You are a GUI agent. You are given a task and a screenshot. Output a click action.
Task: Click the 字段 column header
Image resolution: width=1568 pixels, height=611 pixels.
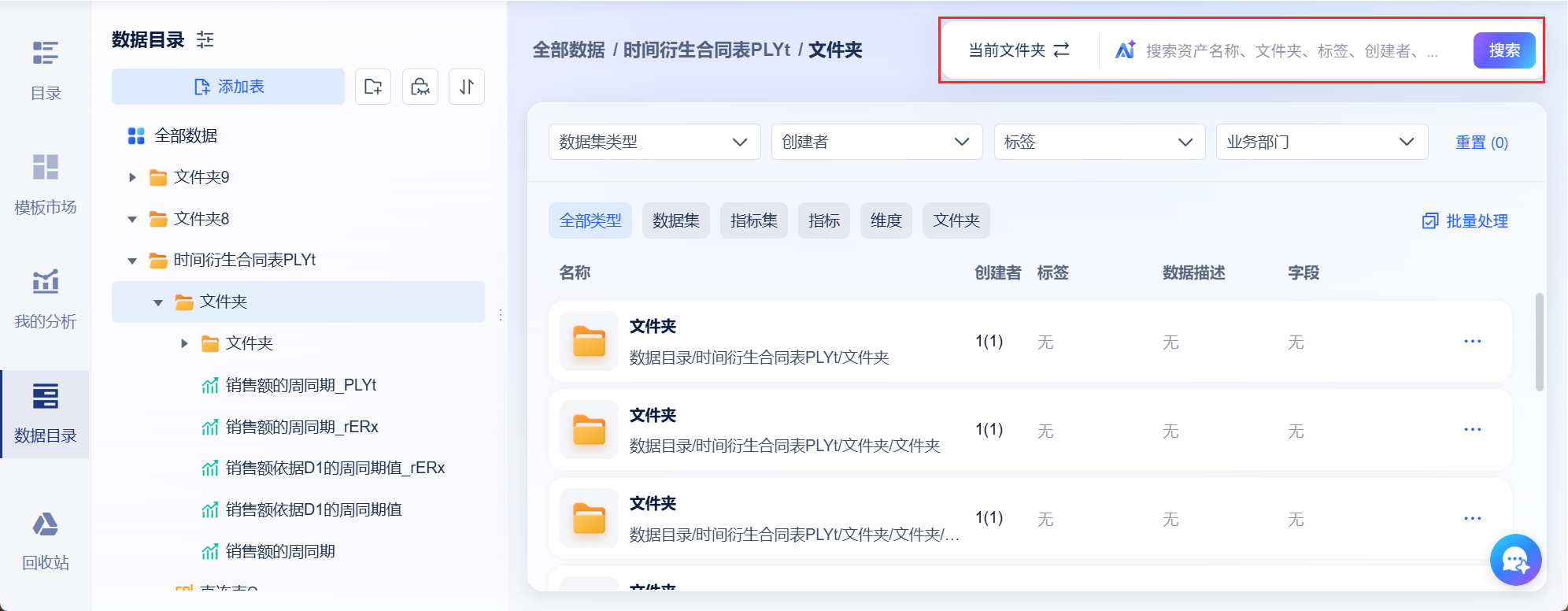tap(1304, 272)
